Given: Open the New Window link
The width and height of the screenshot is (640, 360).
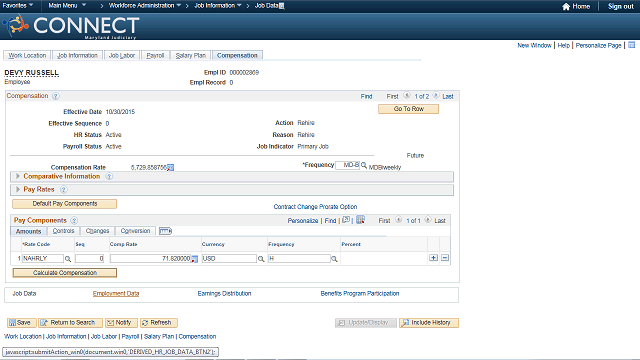Looking at the screenshot, I should [x=534, y=45].
